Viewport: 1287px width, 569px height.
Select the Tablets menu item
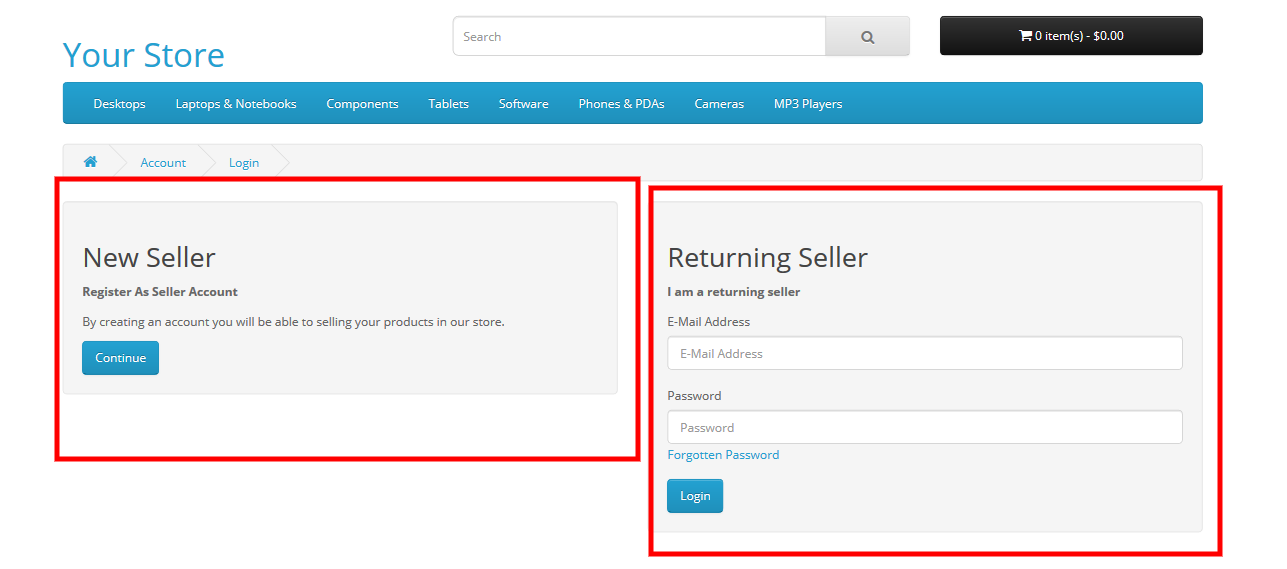click(x=449, y=104)
